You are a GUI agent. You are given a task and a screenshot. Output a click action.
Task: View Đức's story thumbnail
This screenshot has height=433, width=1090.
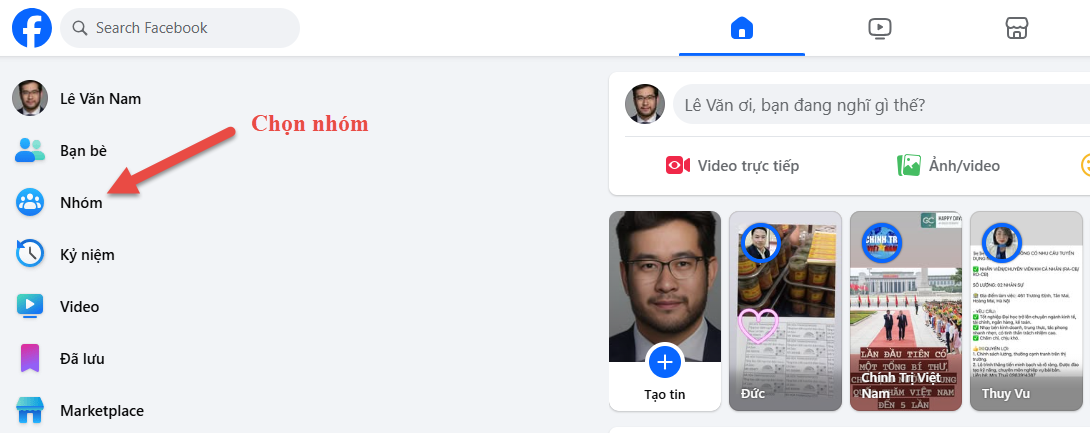[785, 311]
